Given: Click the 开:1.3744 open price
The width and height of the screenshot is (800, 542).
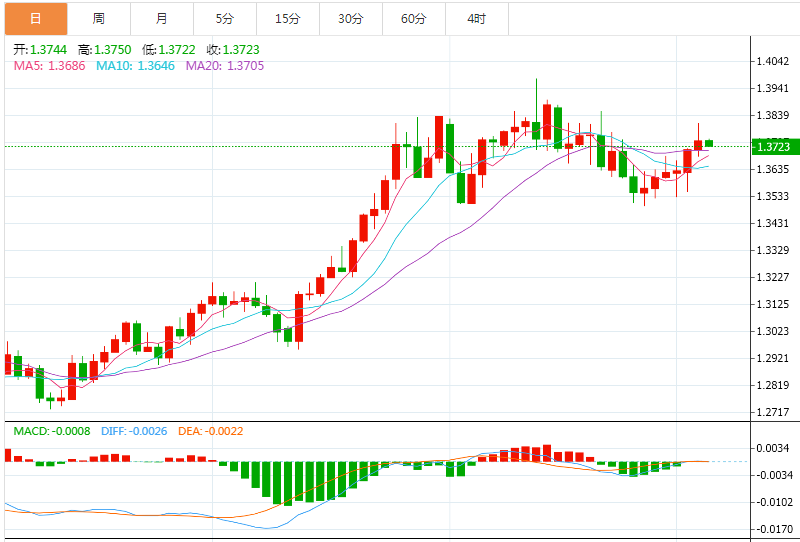Looking at the screenshot, I should [40, 50].
